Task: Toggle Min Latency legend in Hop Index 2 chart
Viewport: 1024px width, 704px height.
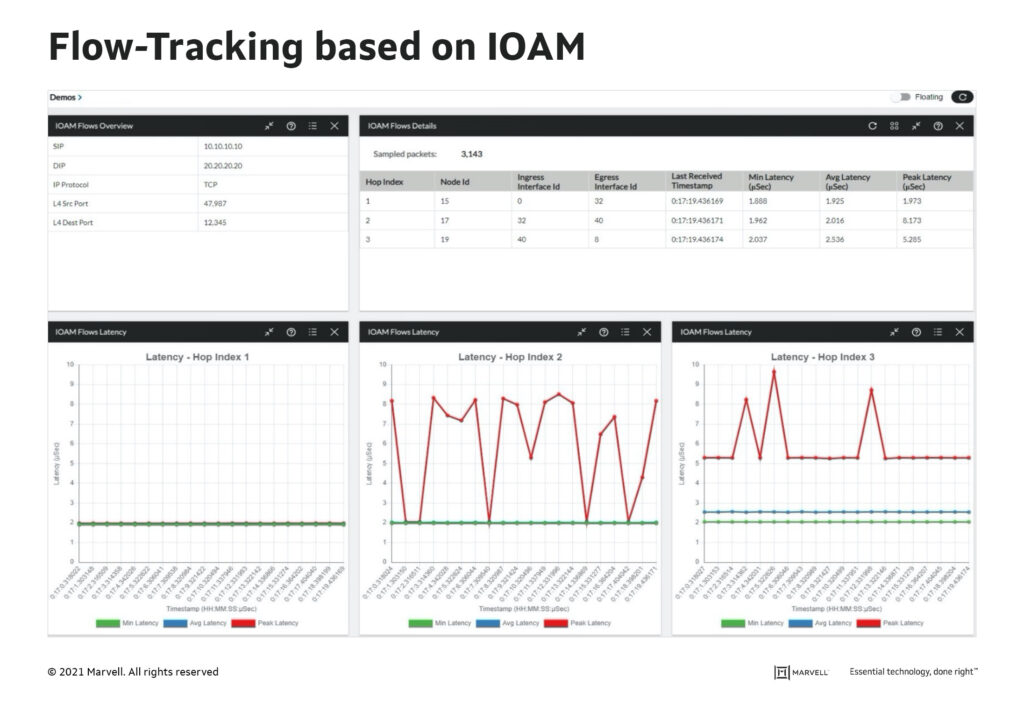Action: [x=440, y=623]
